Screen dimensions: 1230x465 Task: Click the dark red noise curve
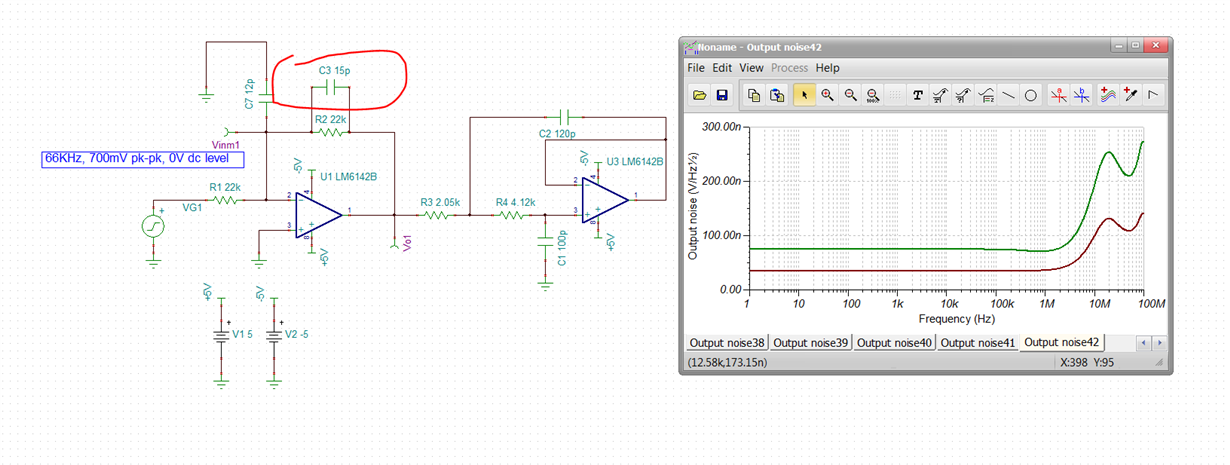[x=900, y=270]
